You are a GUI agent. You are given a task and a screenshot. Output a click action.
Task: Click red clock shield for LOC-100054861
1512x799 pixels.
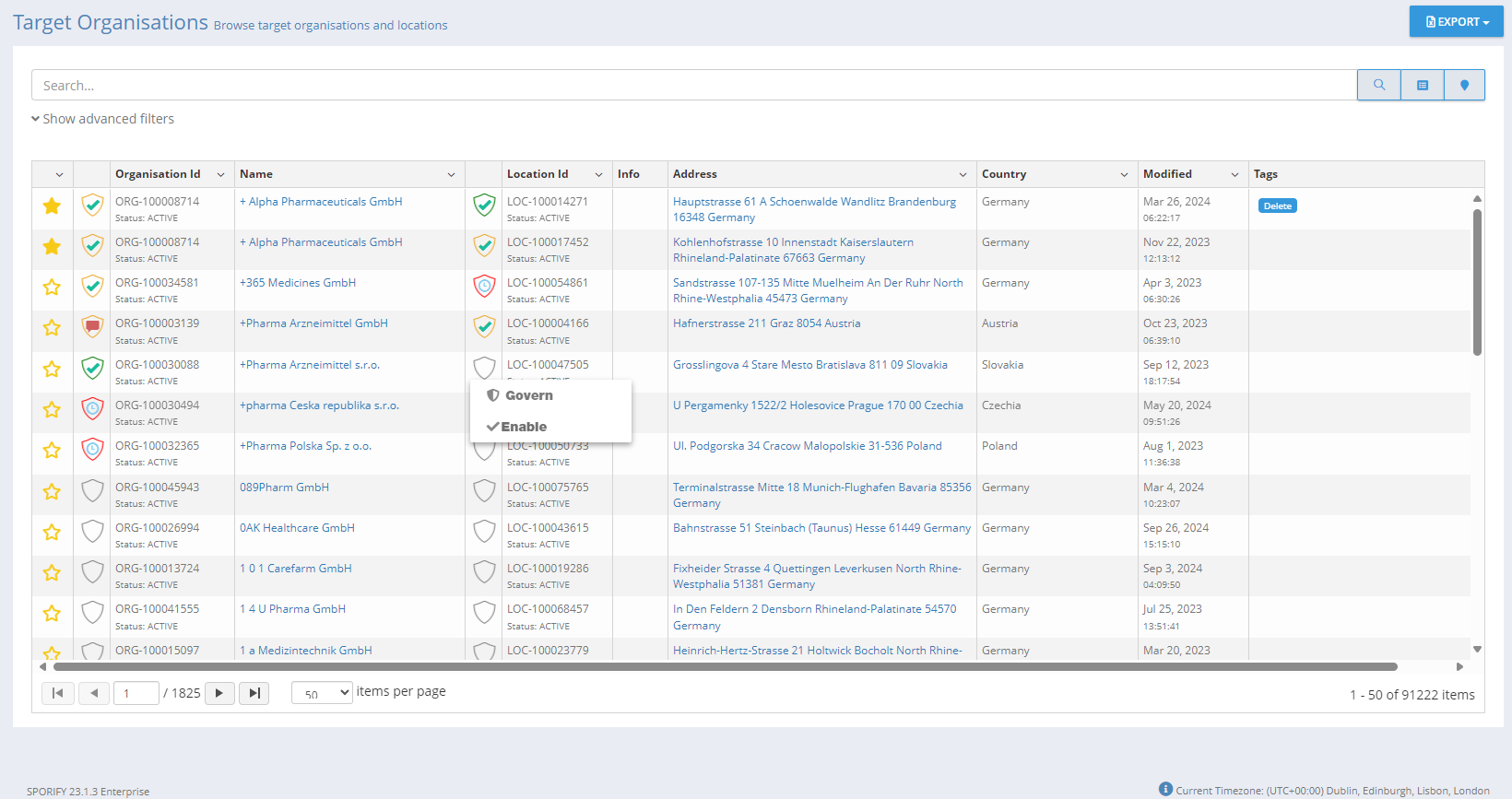click(x=484, y=287)
